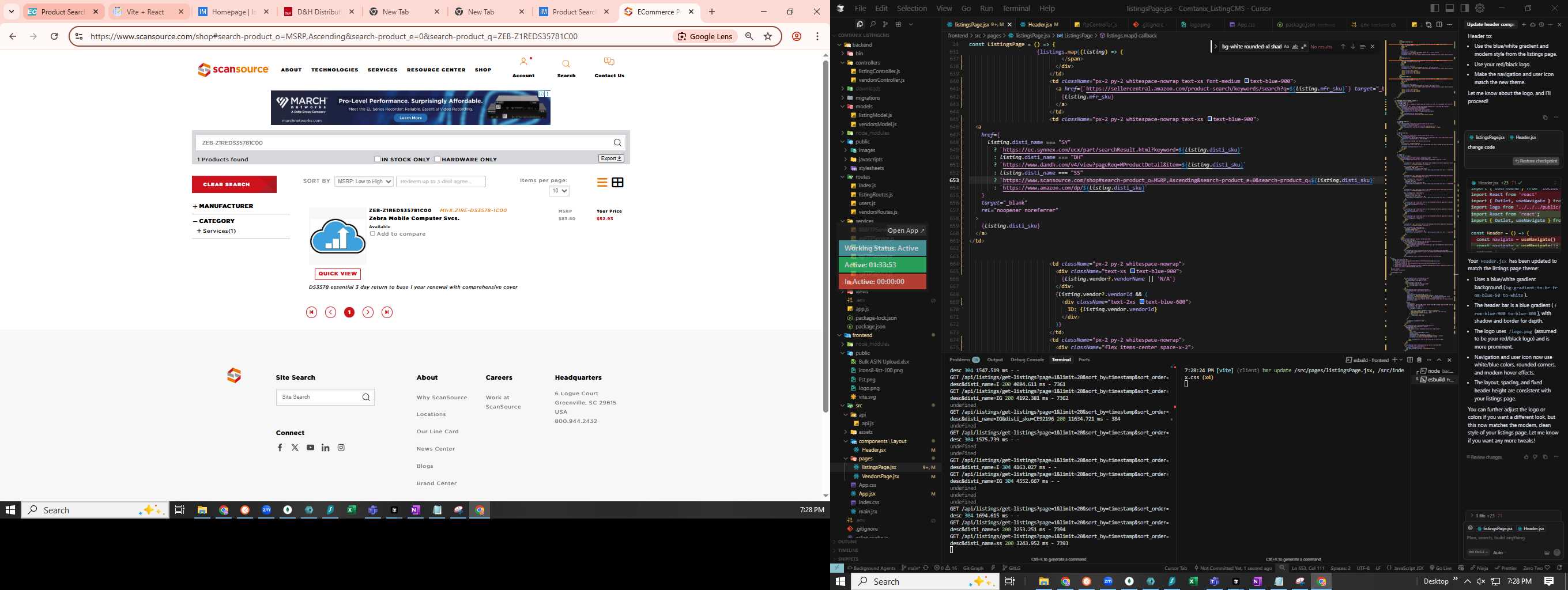Click Restore checkpoint in chat

pyautogui.click(x=1535, y=161)
